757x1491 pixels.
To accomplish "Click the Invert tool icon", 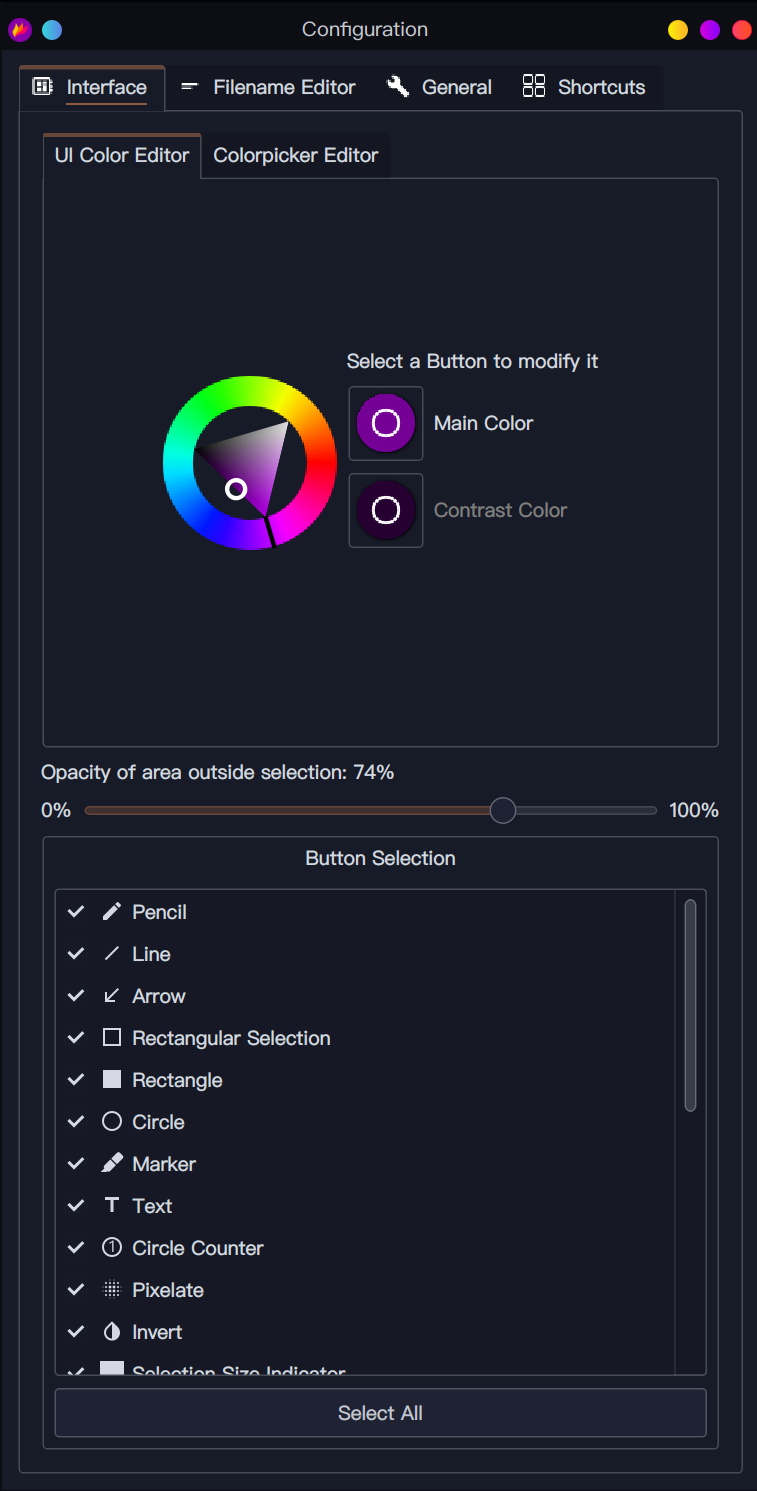I will (112, 1332).
